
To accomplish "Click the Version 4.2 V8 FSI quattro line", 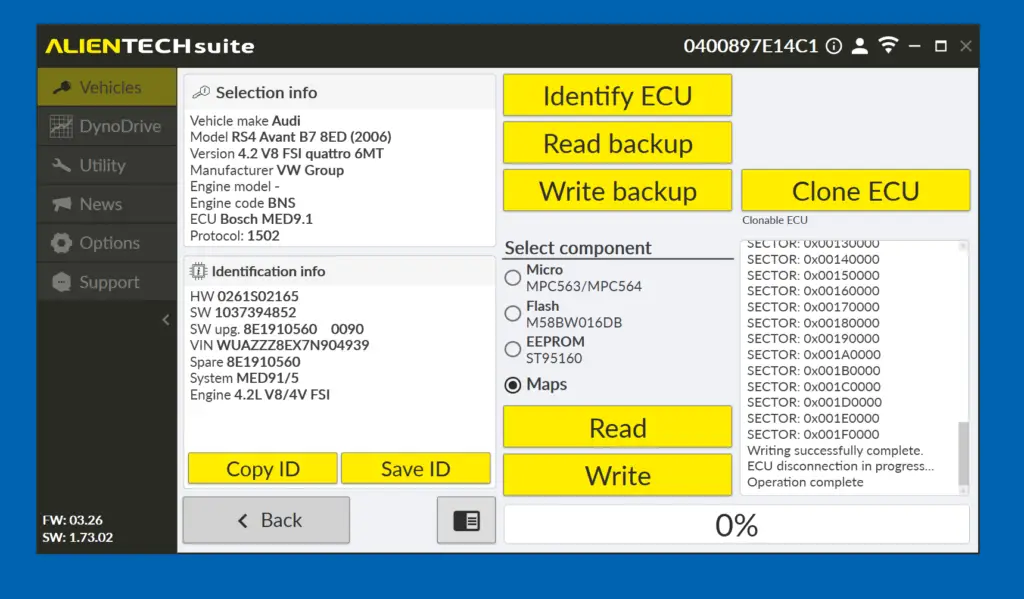I will tap(287, 154).
